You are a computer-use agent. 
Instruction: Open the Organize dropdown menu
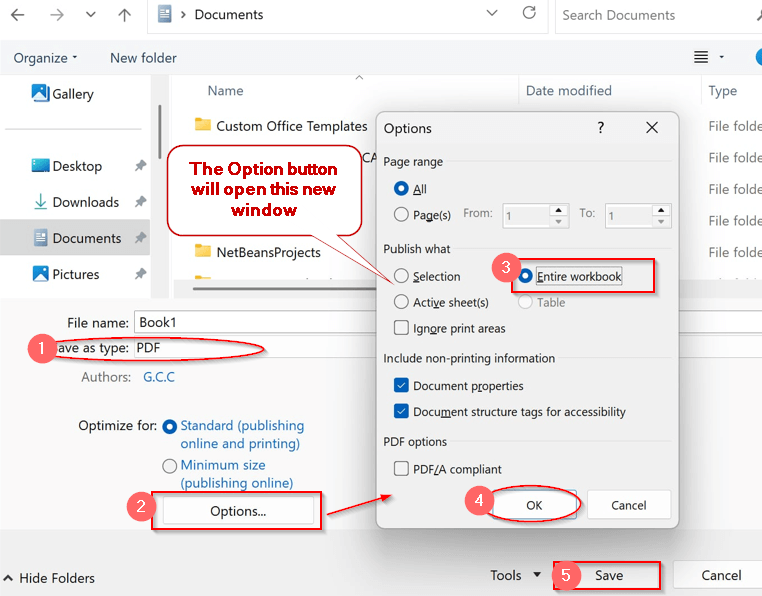[x=46, y=58]
